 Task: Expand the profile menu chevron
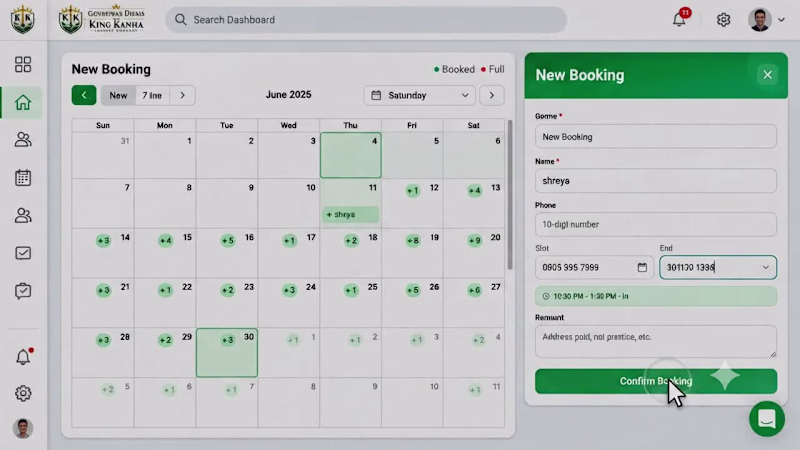click(781, 20)
